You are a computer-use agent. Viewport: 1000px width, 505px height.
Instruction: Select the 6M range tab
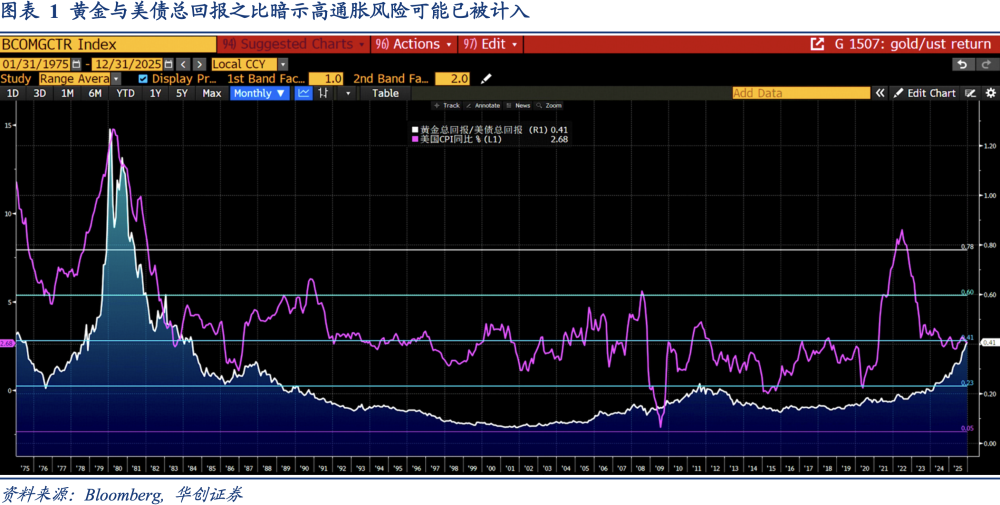pos(95,93)
